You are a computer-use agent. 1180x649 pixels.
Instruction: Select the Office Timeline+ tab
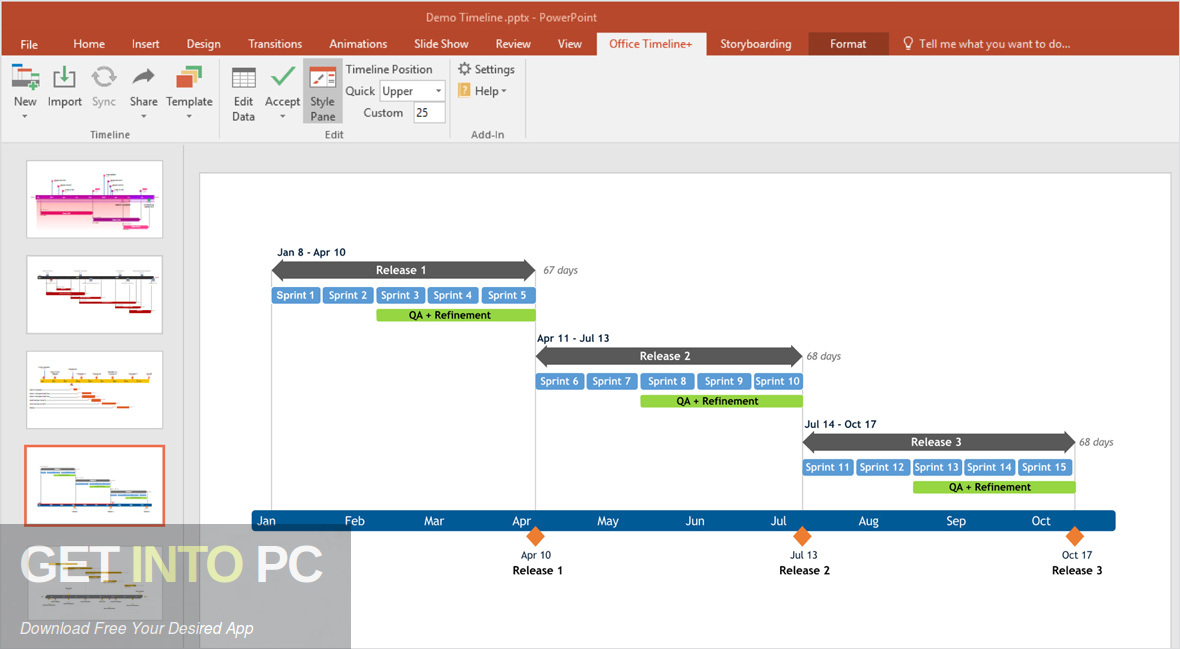[651, 44]
